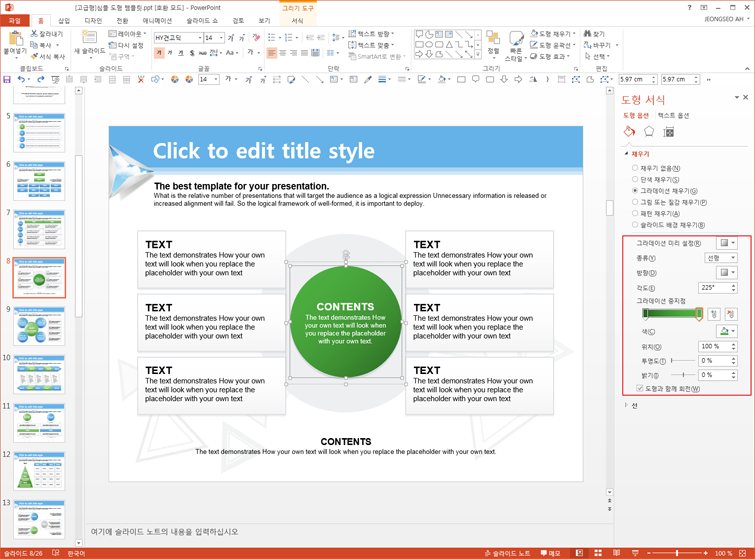Select Picture or texture fill (그림 또는 질감 채우기) radio
The height and width of the screenshot is (559, 755).
(635, 202)
